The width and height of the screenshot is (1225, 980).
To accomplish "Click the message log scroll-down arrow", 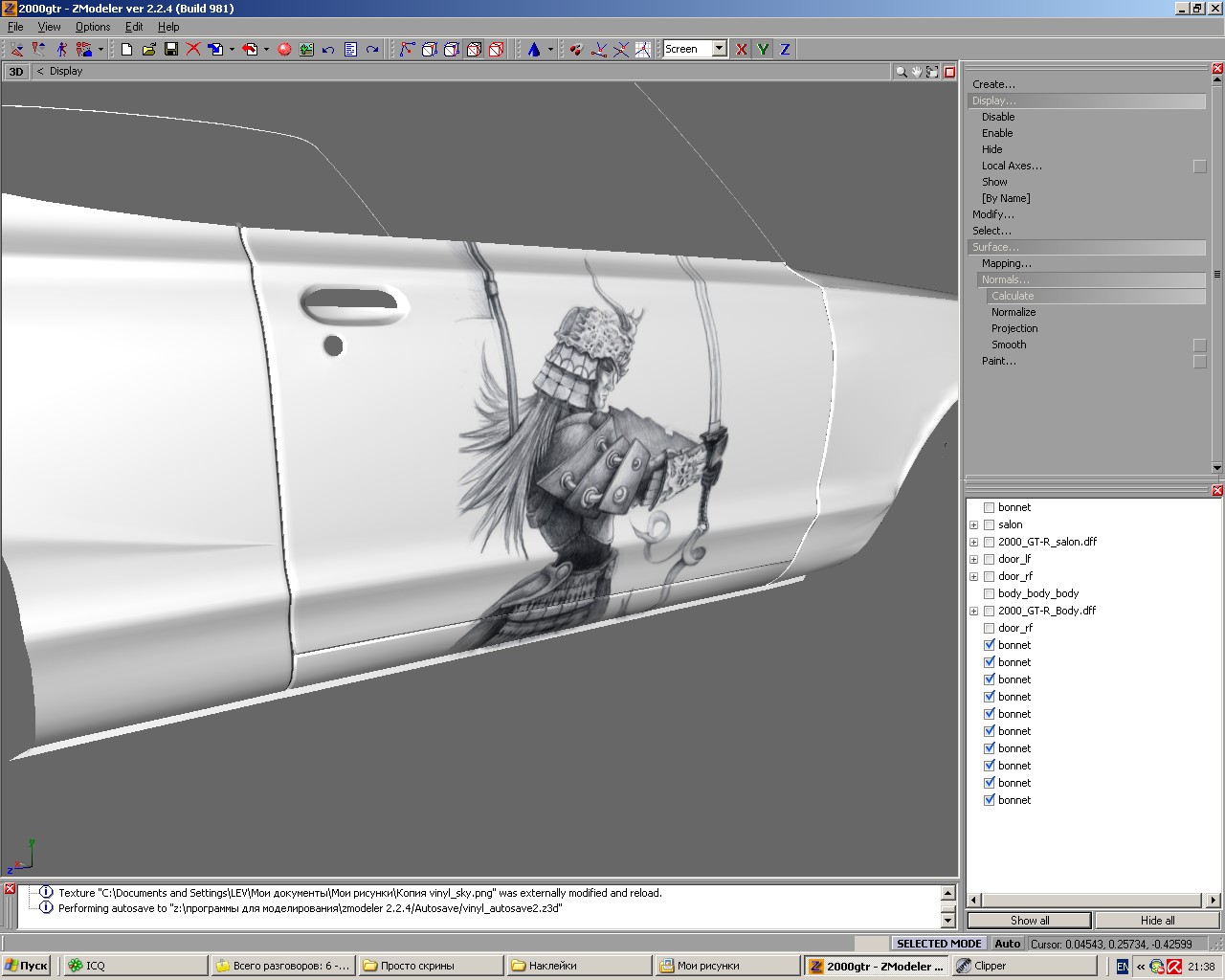I will tap(948, 921).
